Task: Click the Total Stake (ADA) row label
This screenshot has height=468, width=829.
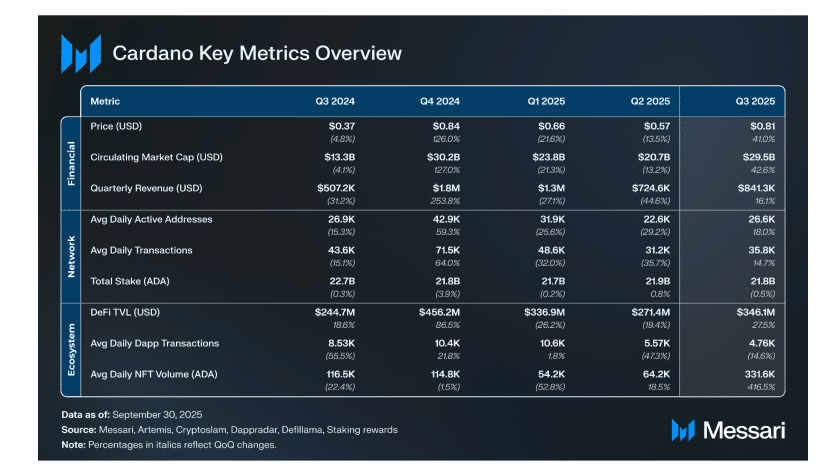Action: pos(131,281)
